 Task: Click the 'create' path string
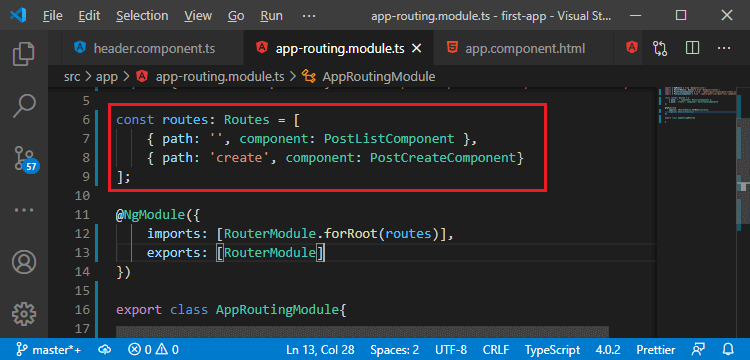pyautogui.click(x=239, y=158)
